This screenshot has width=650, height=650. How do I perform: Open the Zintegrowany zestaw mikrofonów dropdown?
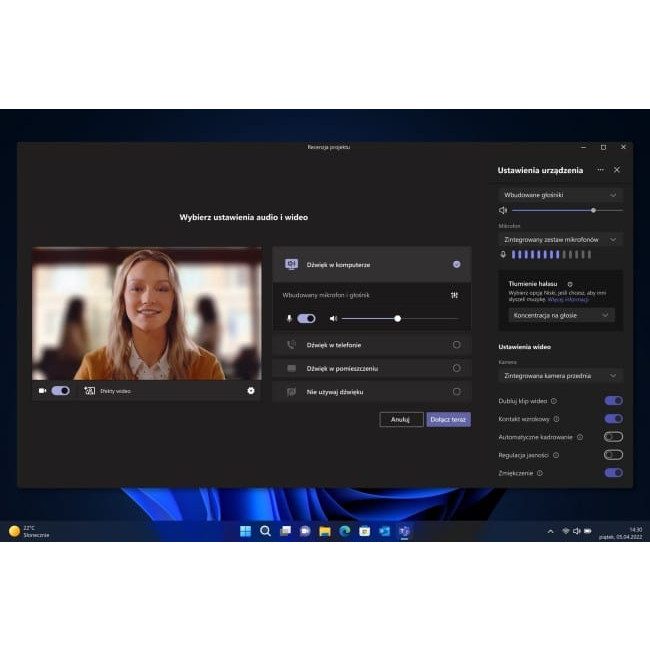[560, 240]
